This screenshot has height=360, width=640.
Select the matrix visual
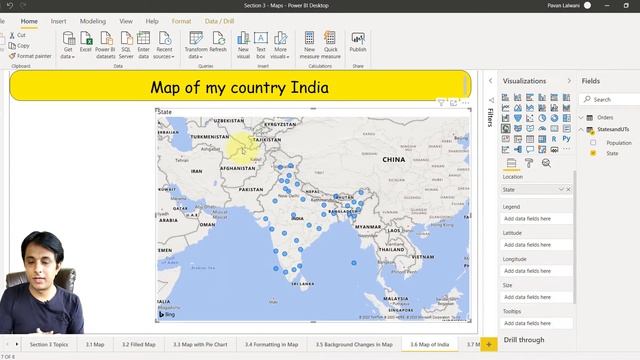pyautogui.click(x=542, y=139)
